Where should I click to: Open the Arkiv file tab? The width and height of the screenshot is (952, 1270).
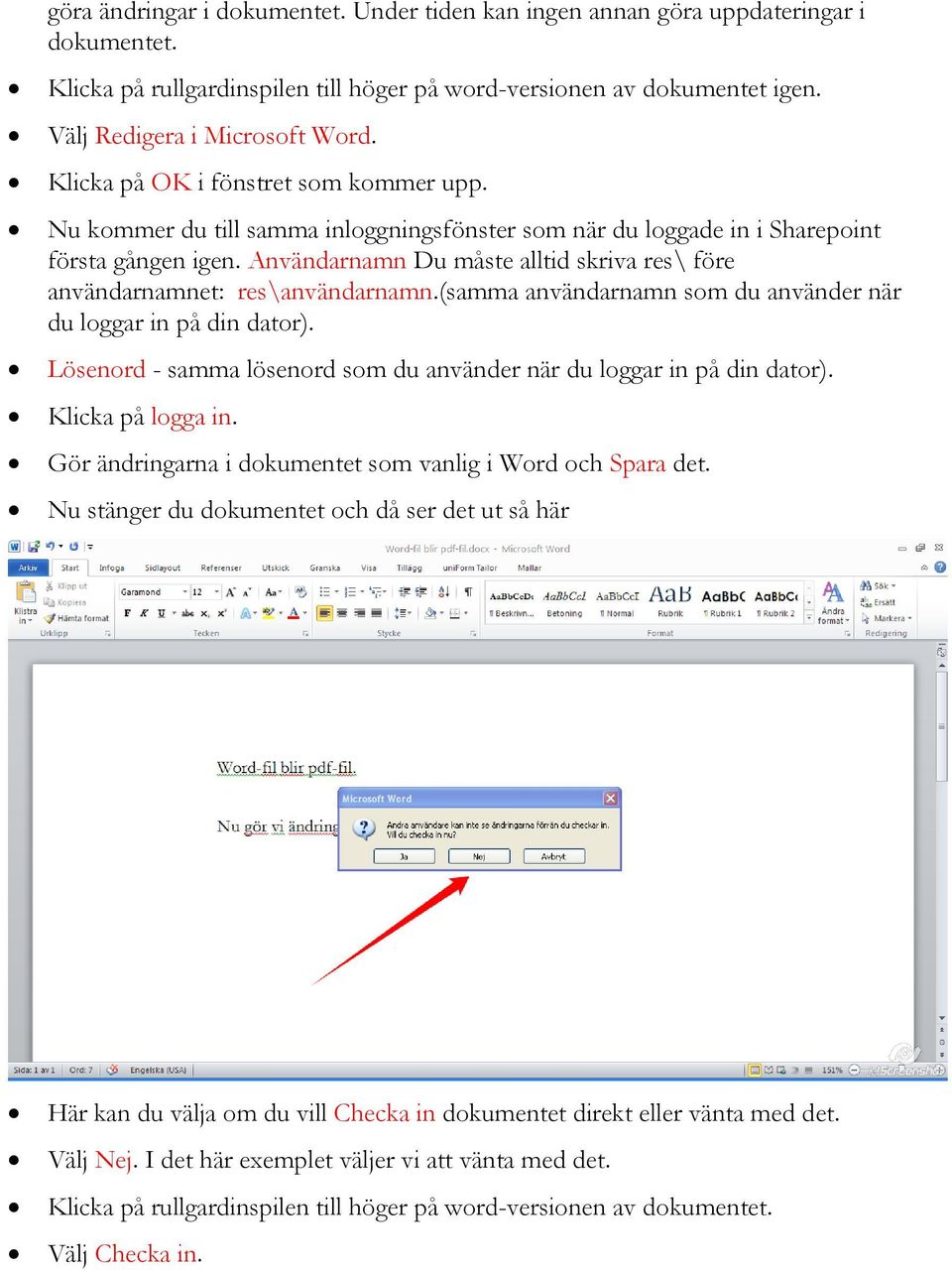(x=28, y=568)
